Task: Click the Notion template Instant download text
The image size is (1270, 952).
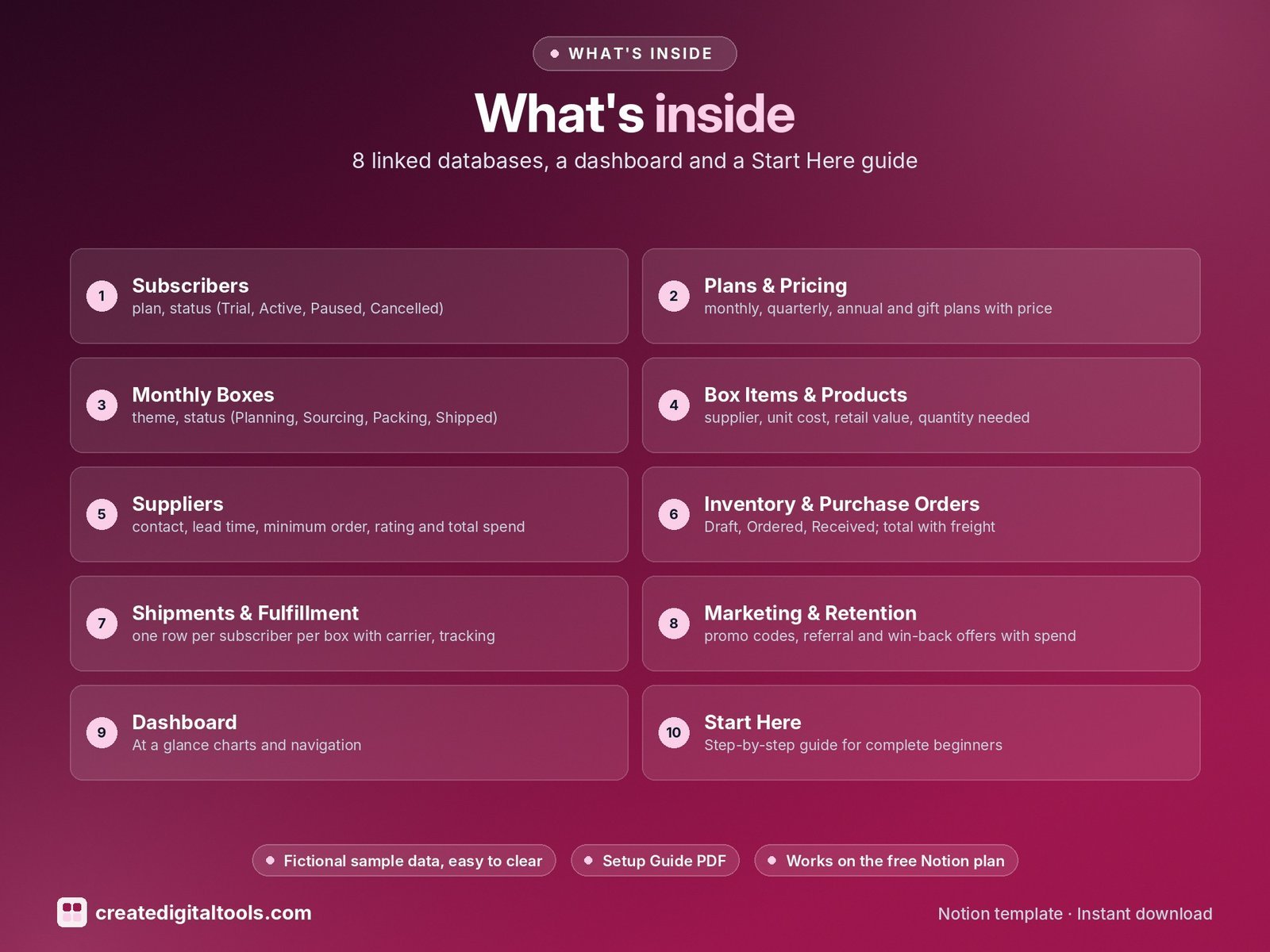Action: point(1075,914)
